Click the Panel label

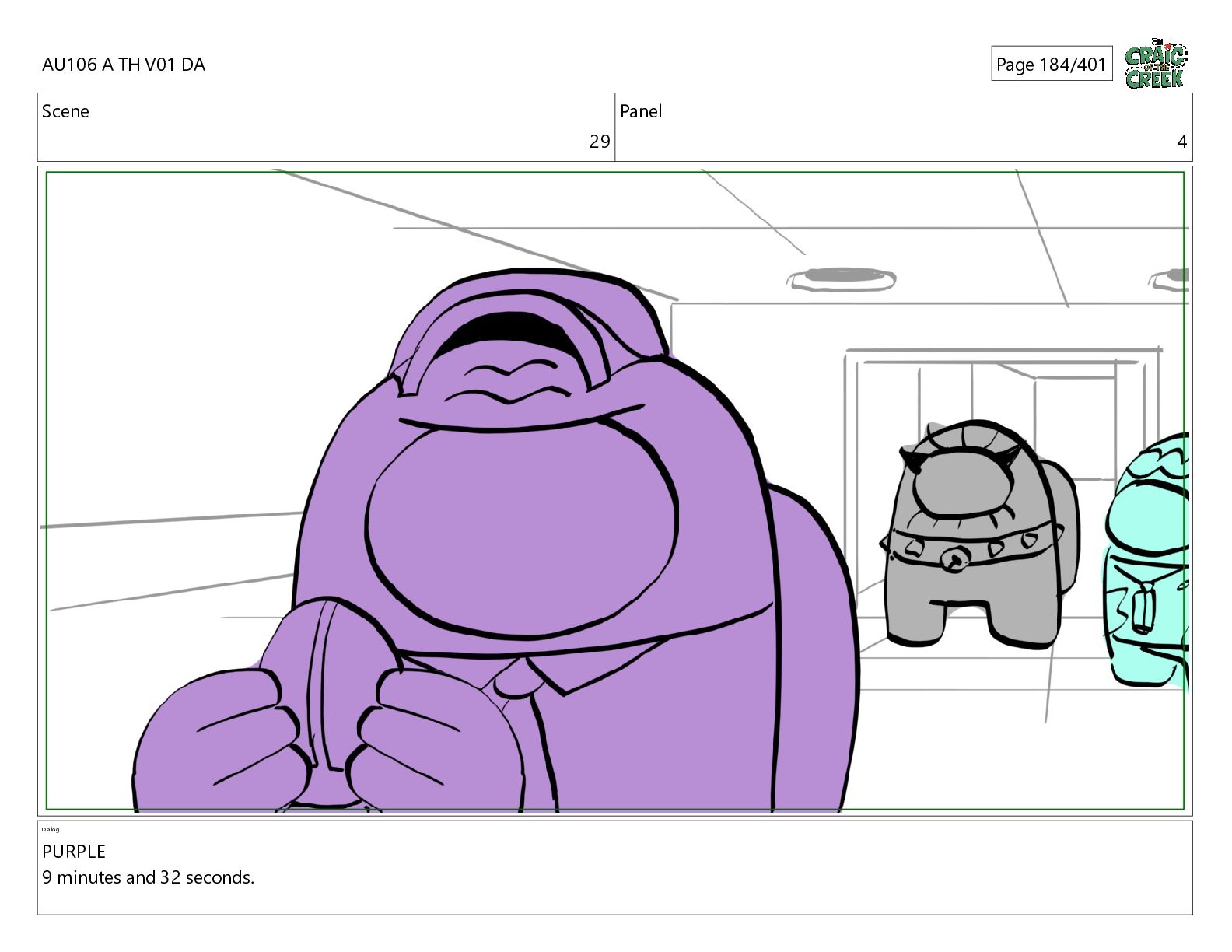pyautogui.click(x=641, y=111)
